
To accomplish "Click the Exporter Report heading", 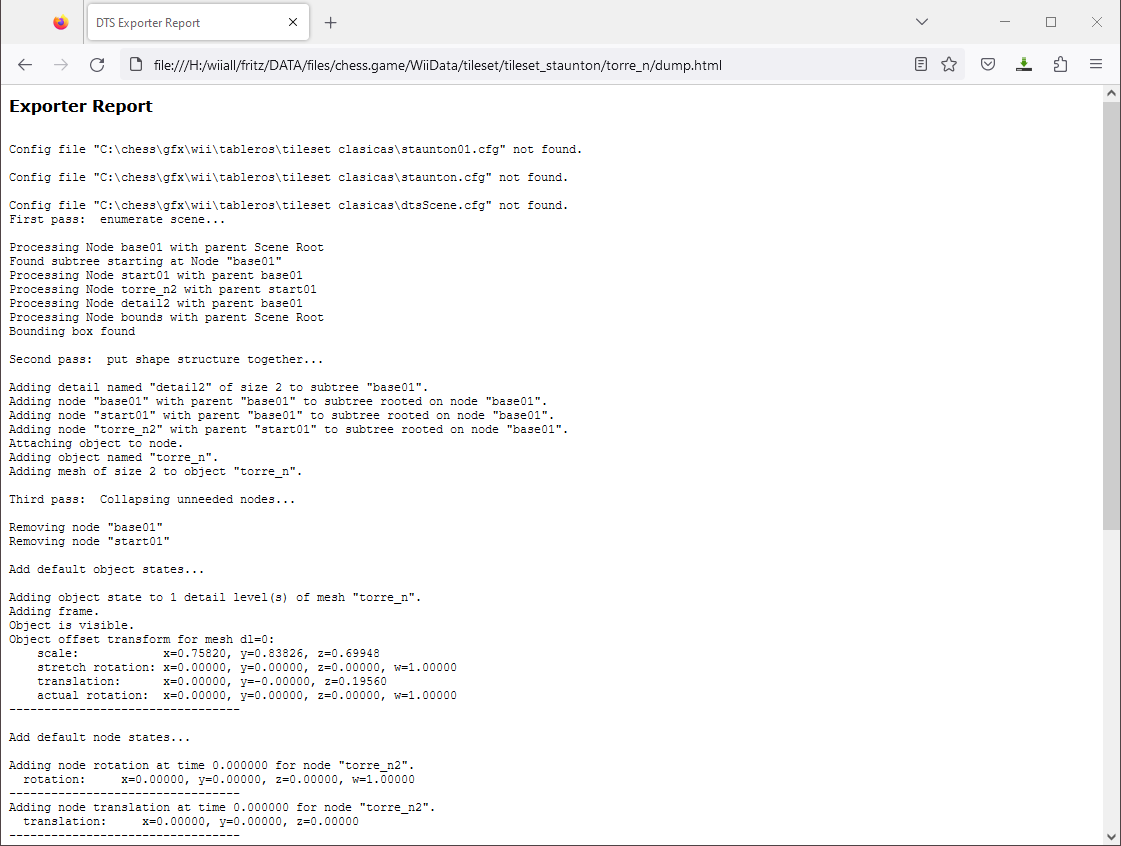I will [x=81, y=106].
